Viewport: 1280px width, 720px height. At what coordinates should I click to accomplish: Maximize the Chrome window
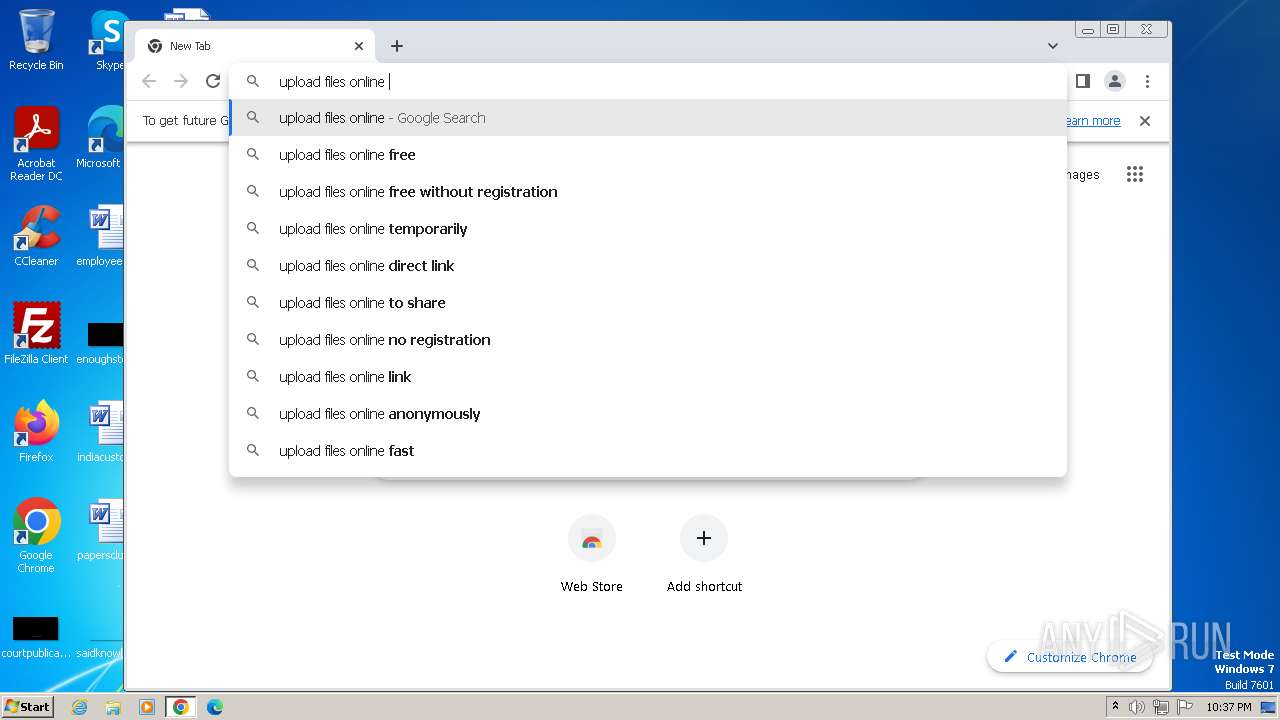pos(1113,30)
